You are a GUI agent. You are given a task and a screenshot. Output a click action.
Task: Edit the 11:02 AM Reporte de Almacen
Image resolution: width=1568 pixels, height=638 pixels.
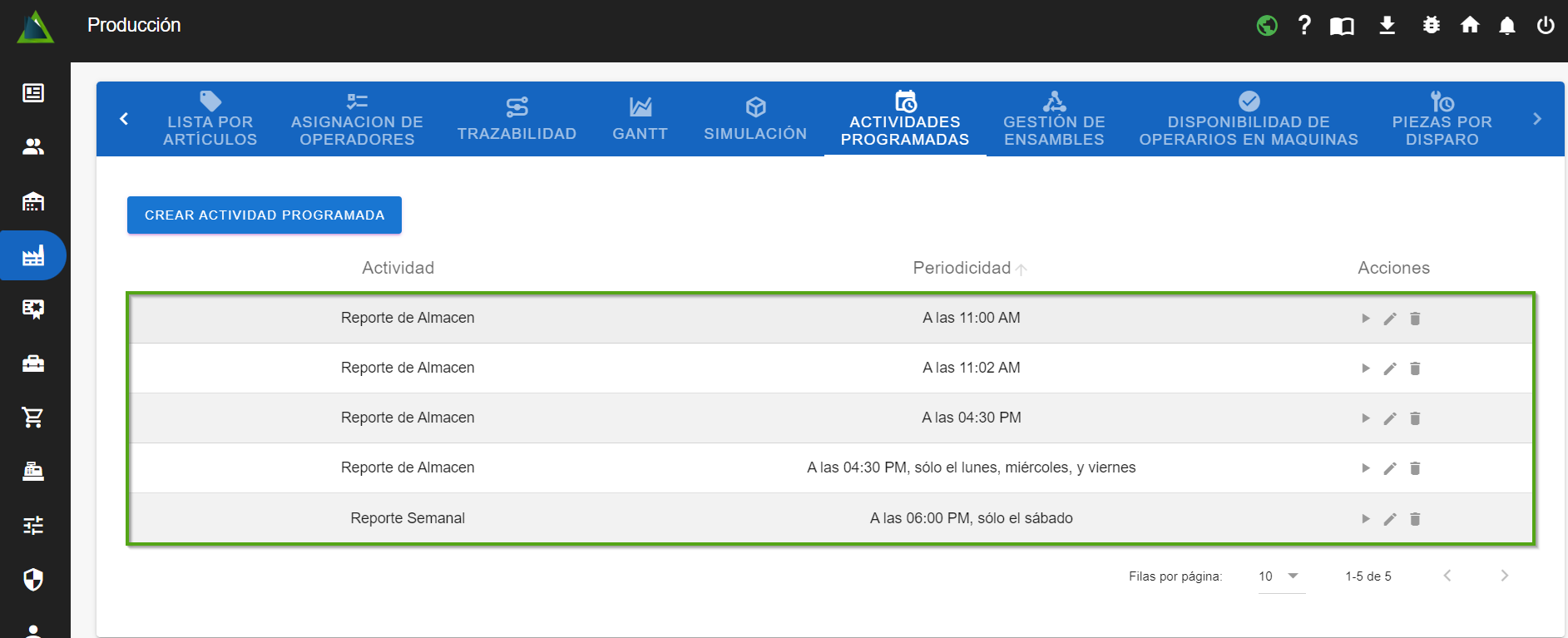point(1390,368)
